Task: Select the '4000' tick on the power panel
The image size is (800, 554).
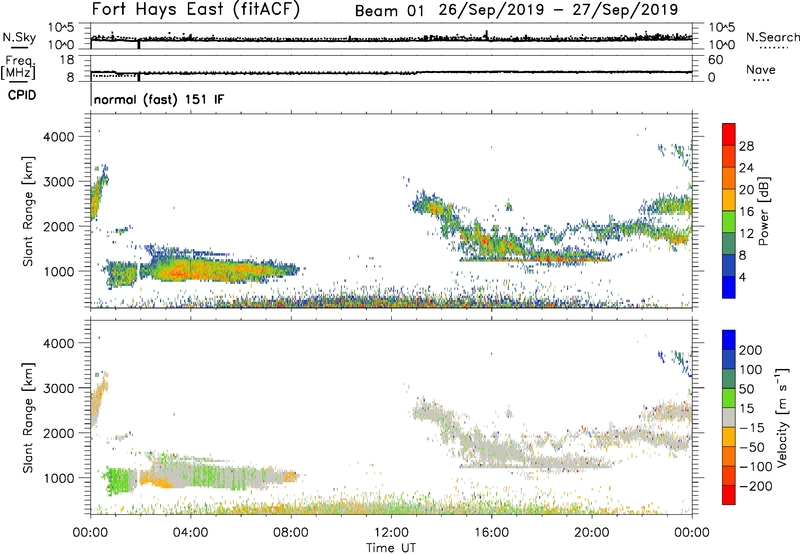Action: 58,137
